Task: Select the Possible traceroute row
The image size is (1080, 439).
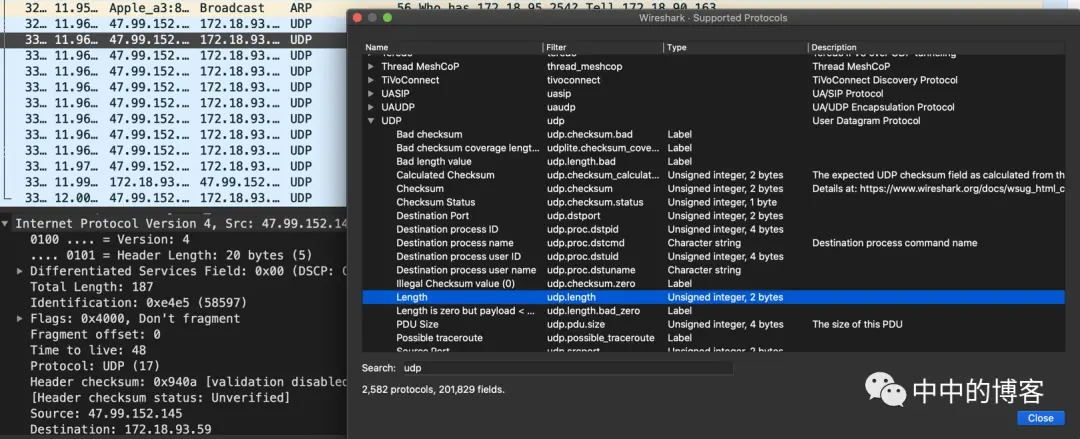Action: [x=714, y=338]
